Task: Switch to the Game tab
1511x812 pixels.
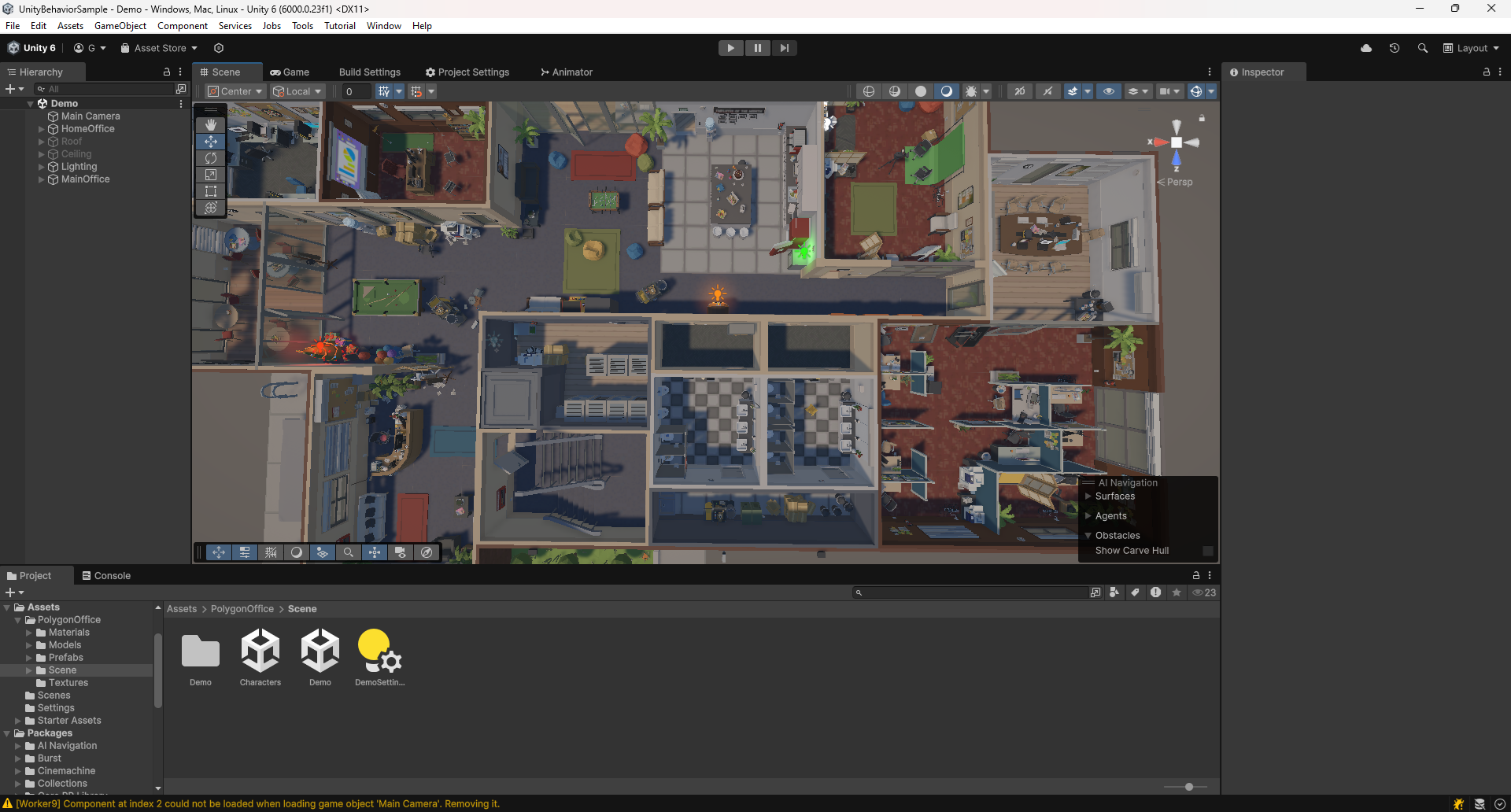Action: click(290, 72)
